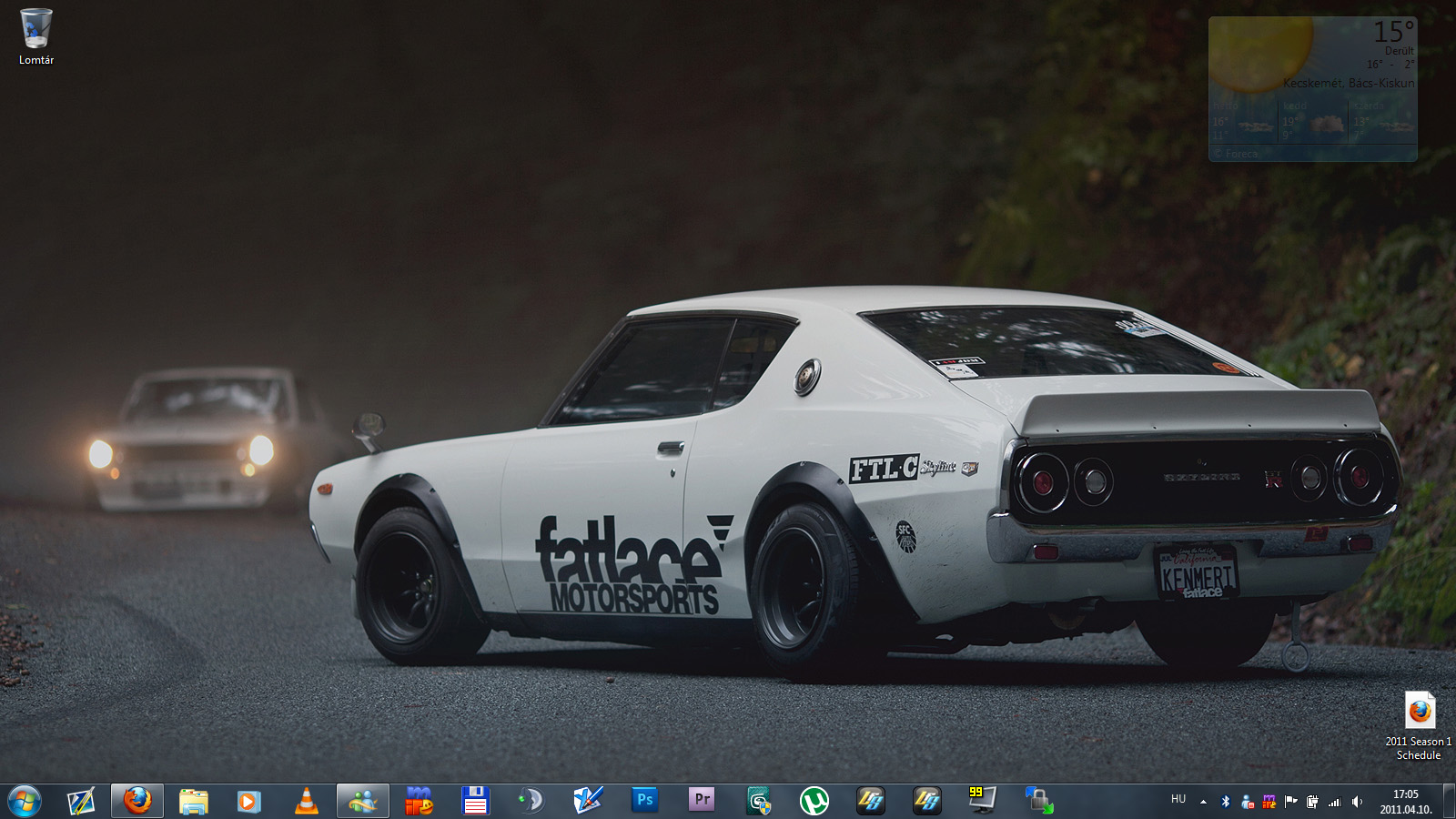
Task: Launch the blue floppy disk taskbar icon
Action: (x=476, y=801)
